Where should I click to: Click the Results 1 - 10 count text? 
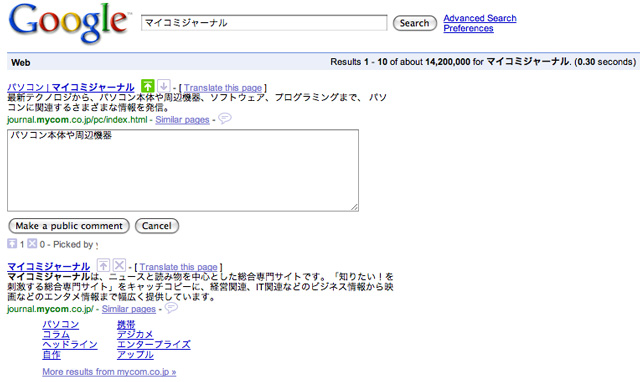tap(483, 62)
